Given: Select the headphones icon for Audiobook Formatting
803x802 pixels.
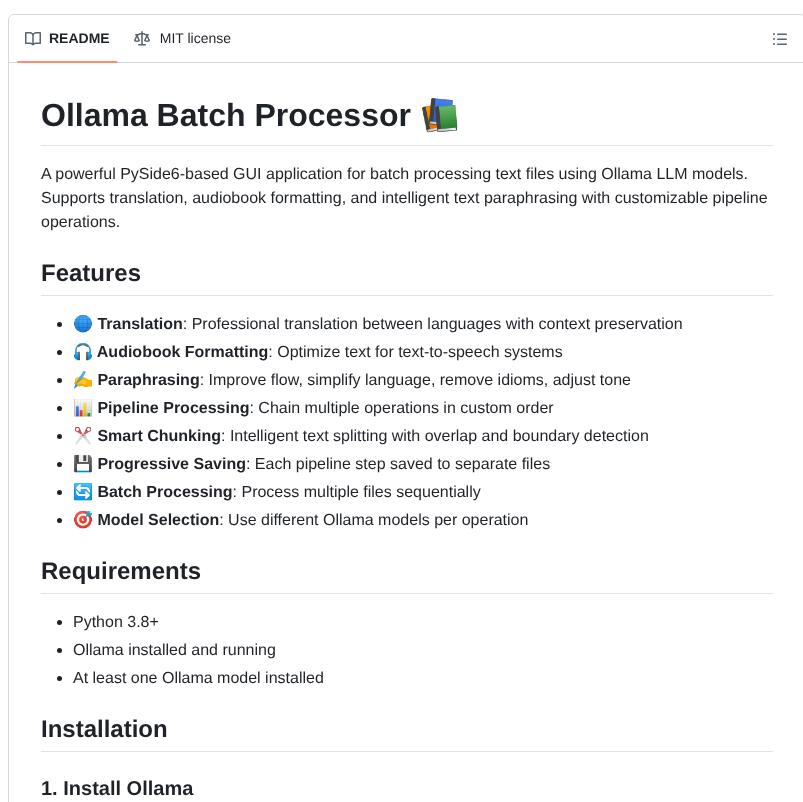Looking at the screenshot, I should pos(82,351).
